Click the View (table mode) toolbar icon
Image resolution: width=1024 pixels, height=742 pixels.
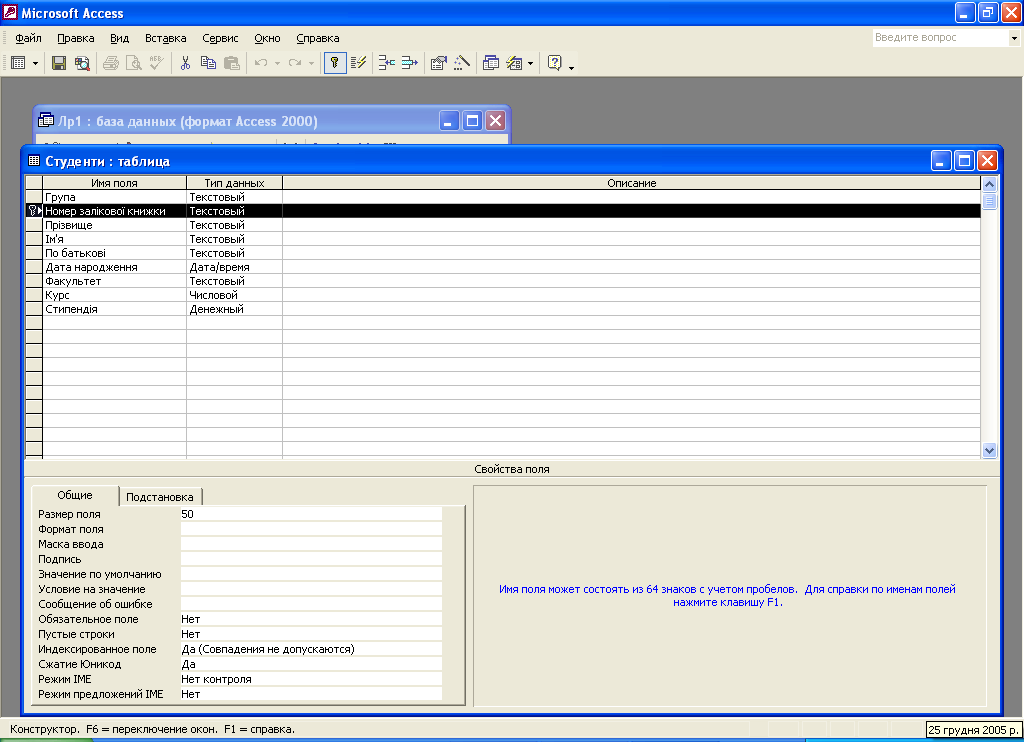tap(18, 63)
